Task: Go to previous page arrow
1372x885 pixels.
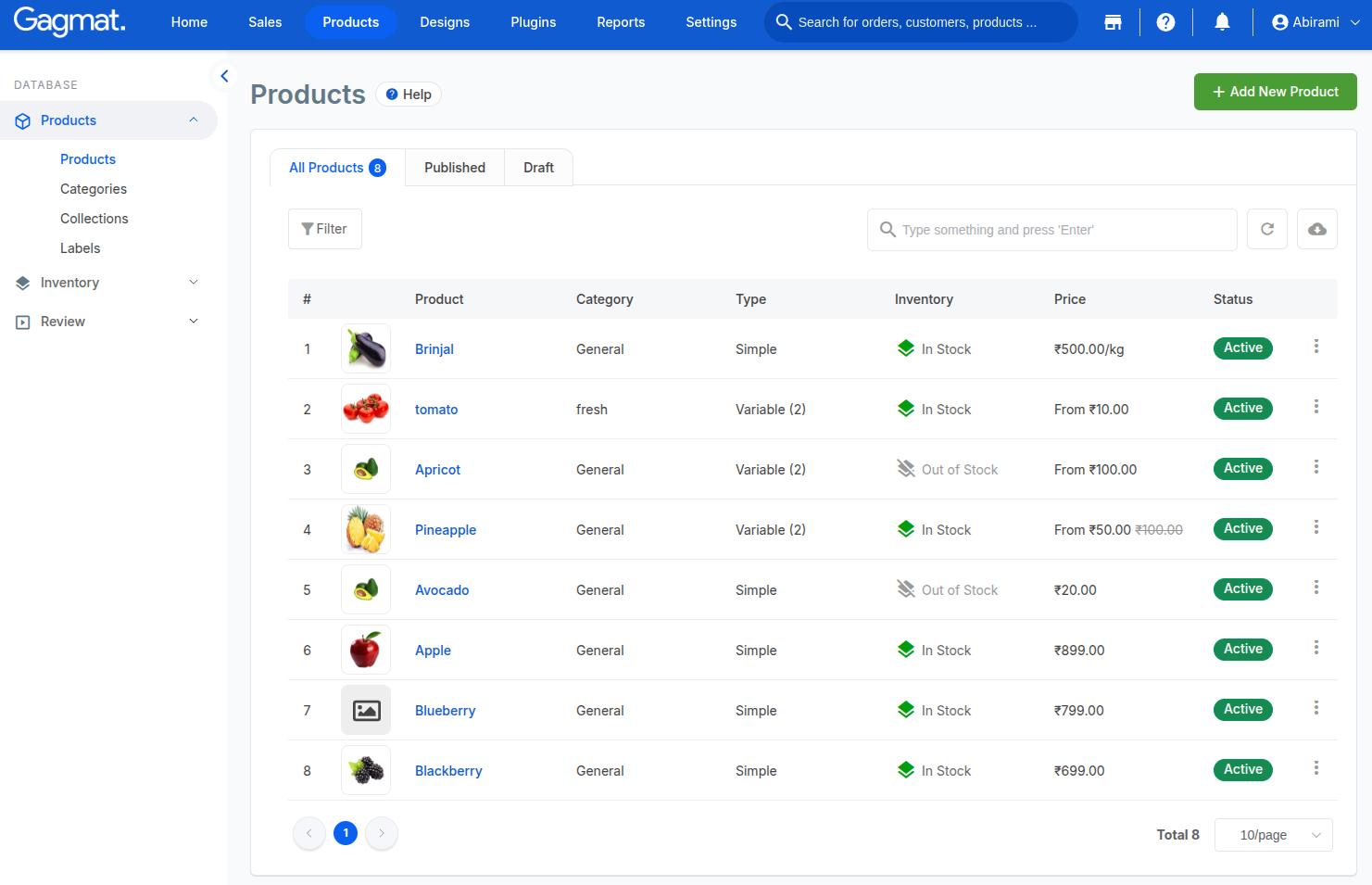Action: point(309,833)
